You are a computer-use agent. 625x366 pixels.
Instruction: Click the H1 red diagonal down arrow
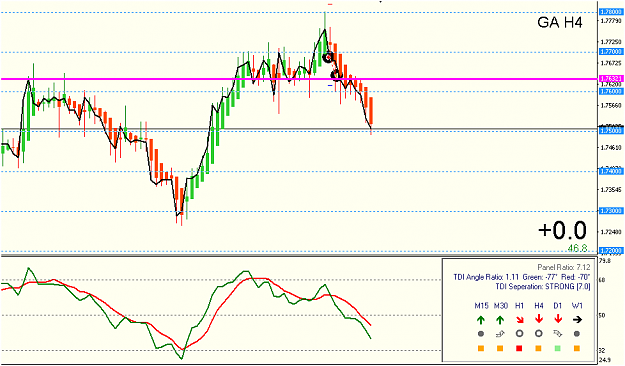[519, 319]
